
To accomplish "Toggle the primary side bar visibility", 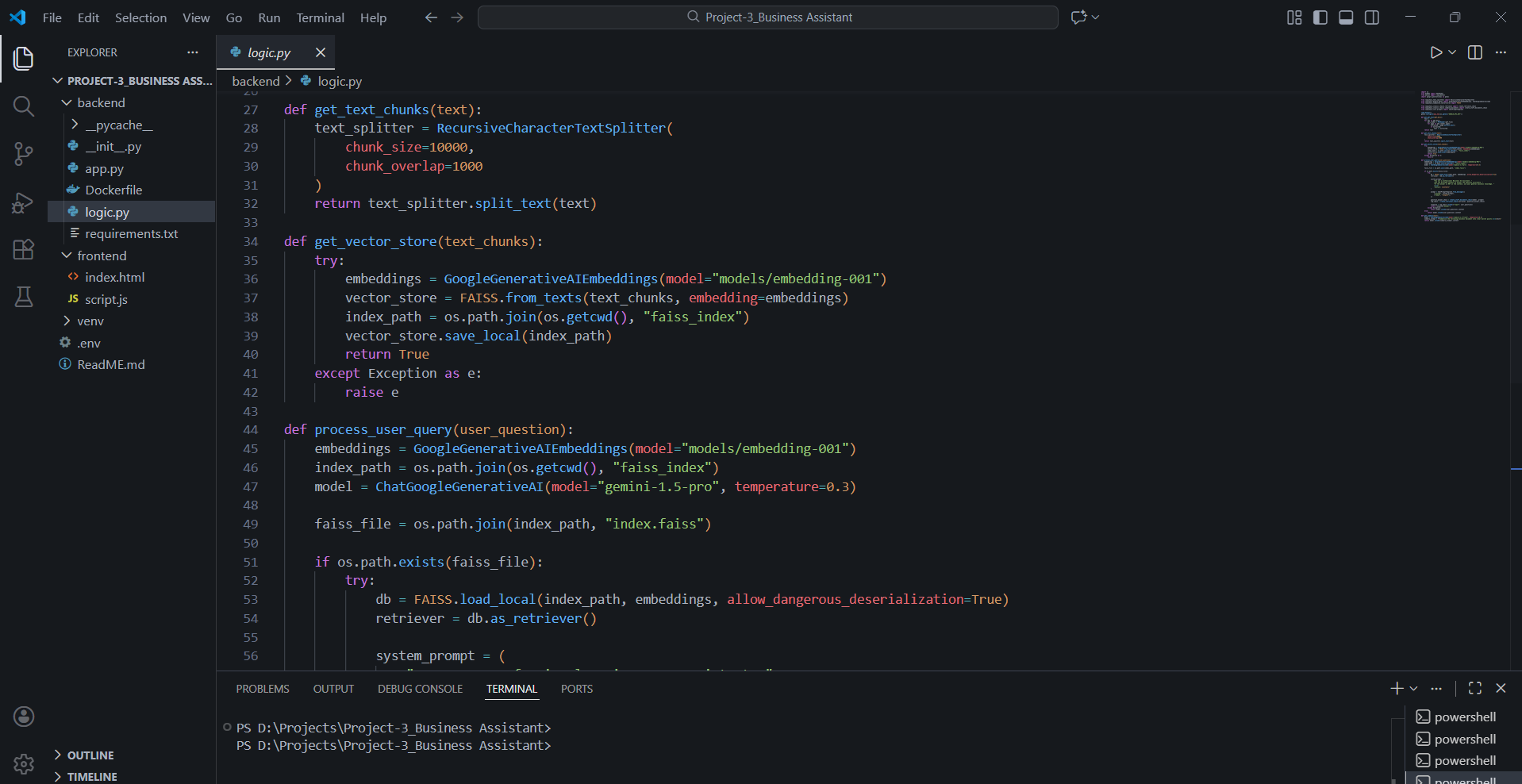I will click(1320, 17).
